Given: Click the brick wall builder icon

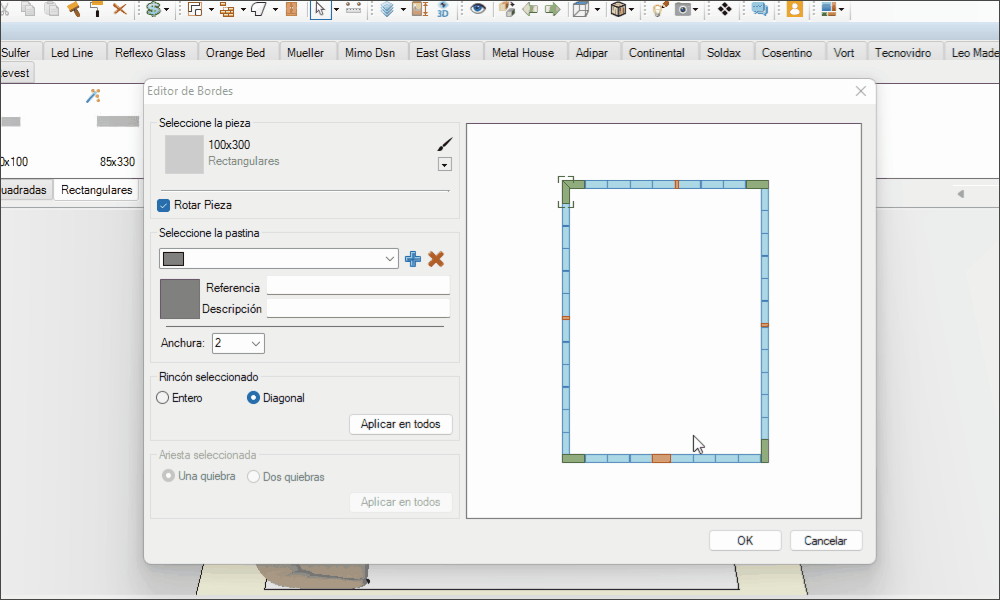Looking at the screenshot, I should (227, 9).
